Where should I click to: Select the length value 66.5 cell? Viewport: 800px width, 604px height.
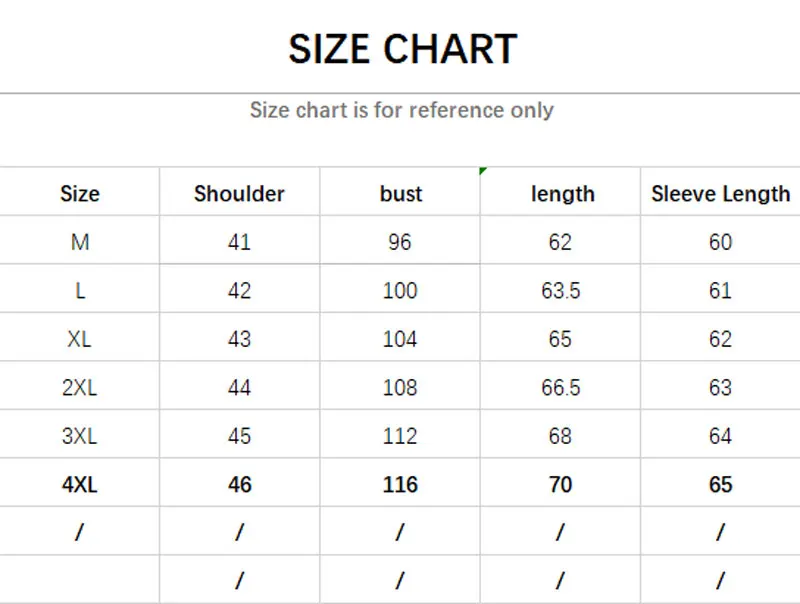[x=561, y=388]
